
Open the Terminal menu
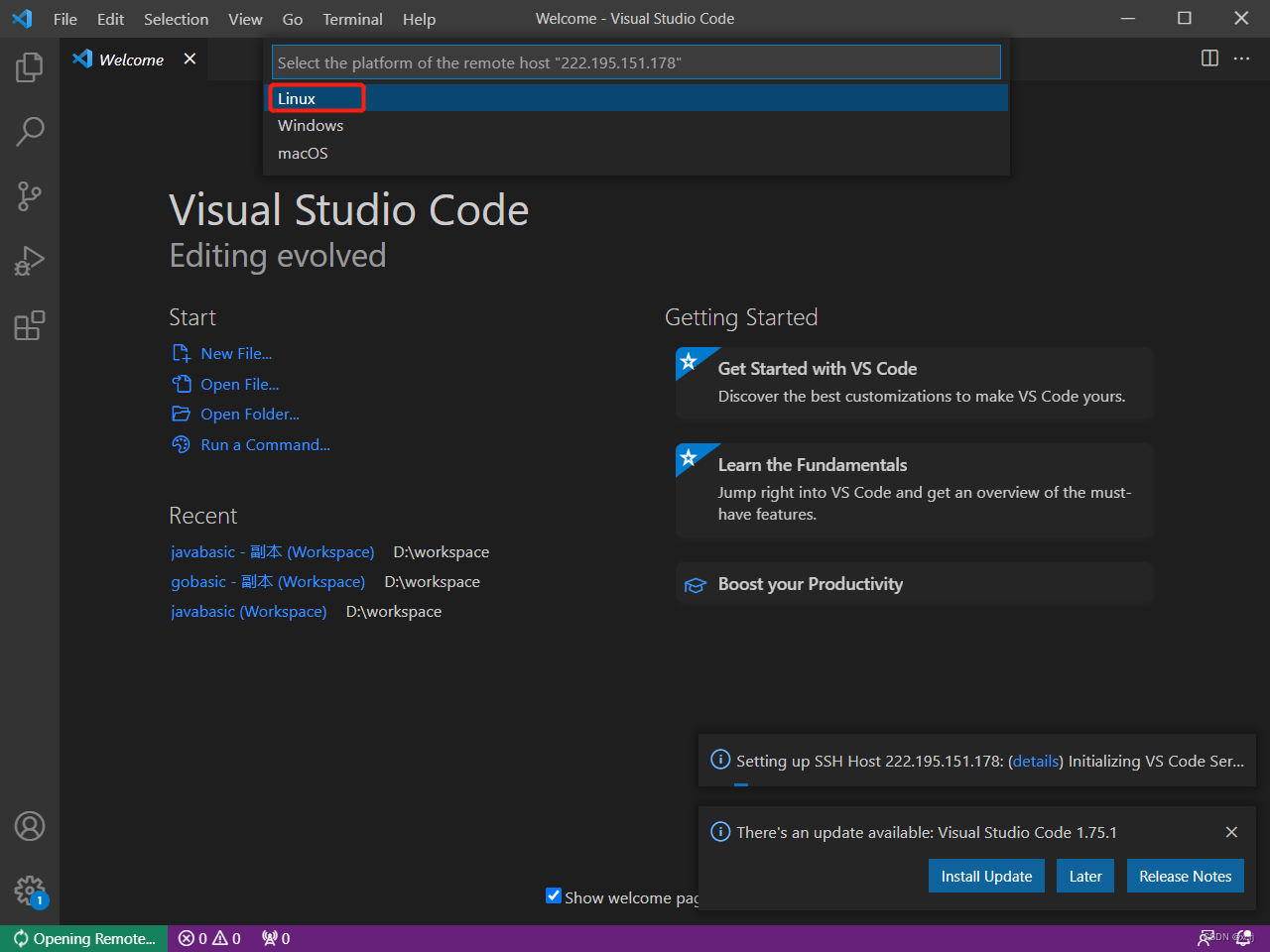coord(352,19)
